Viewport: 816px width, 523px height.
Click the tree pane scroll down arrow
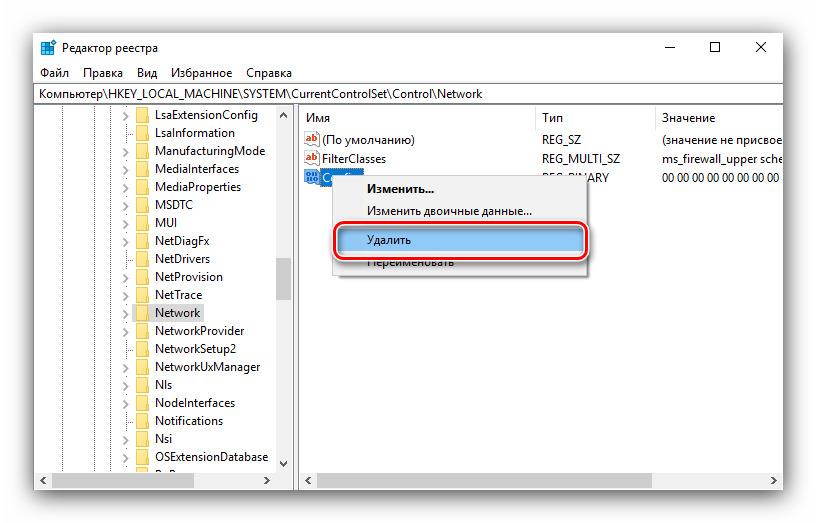point(283,463)
